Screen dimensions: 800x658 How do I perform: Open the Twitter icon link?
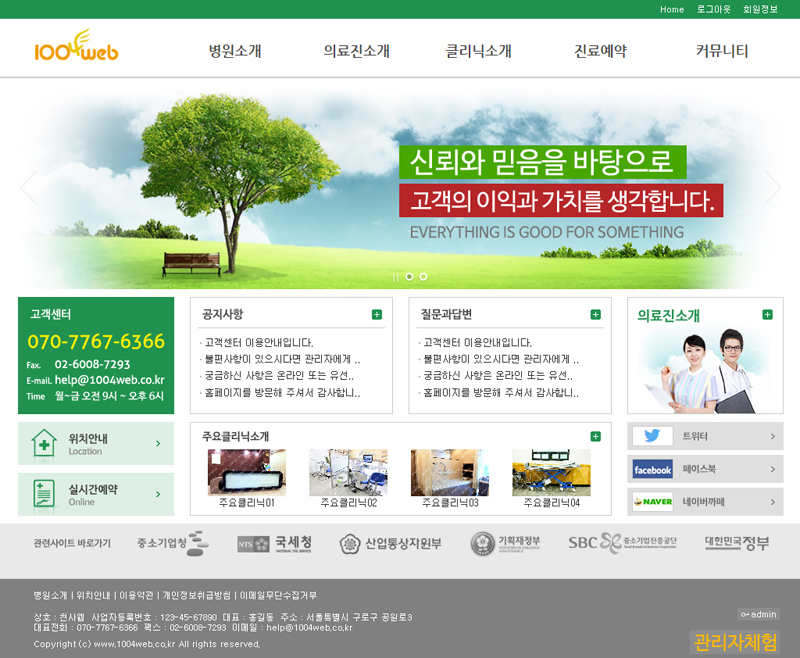coord(652,436)
